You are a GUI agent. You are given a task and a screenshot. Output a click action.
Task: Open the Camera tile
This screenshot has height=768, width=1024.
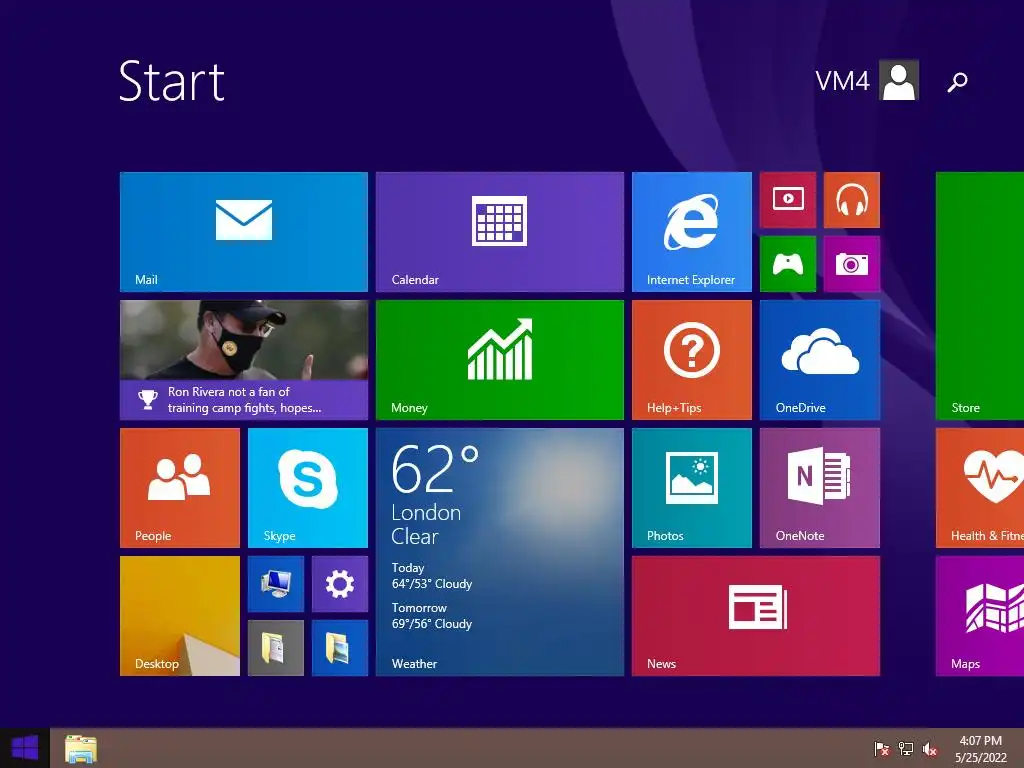coord(852,264)
